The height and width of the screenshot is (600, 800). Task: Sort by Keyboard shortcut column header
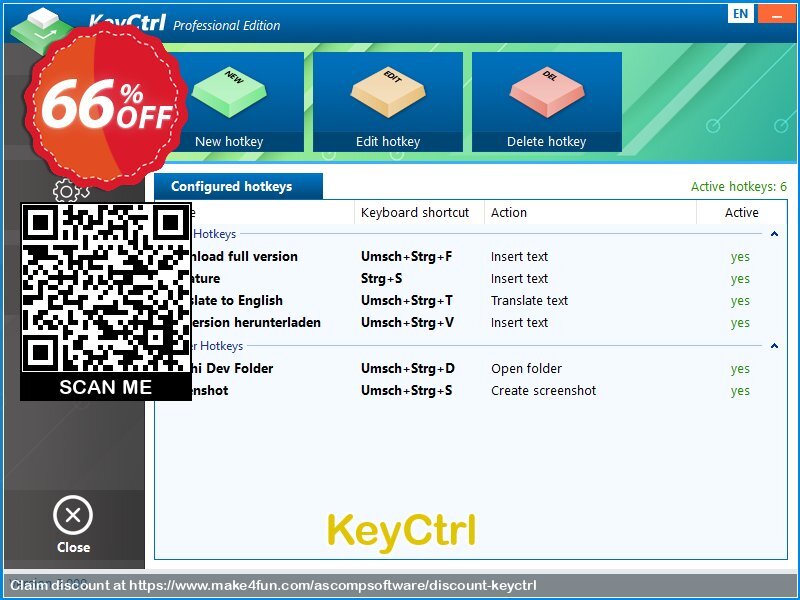point(414,212)
